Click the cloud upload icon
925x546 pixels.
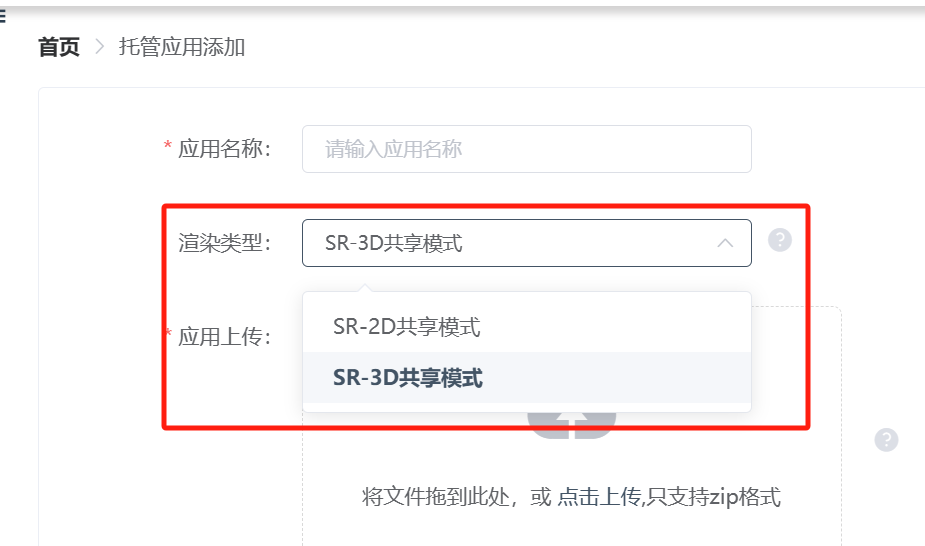point(572,426)
